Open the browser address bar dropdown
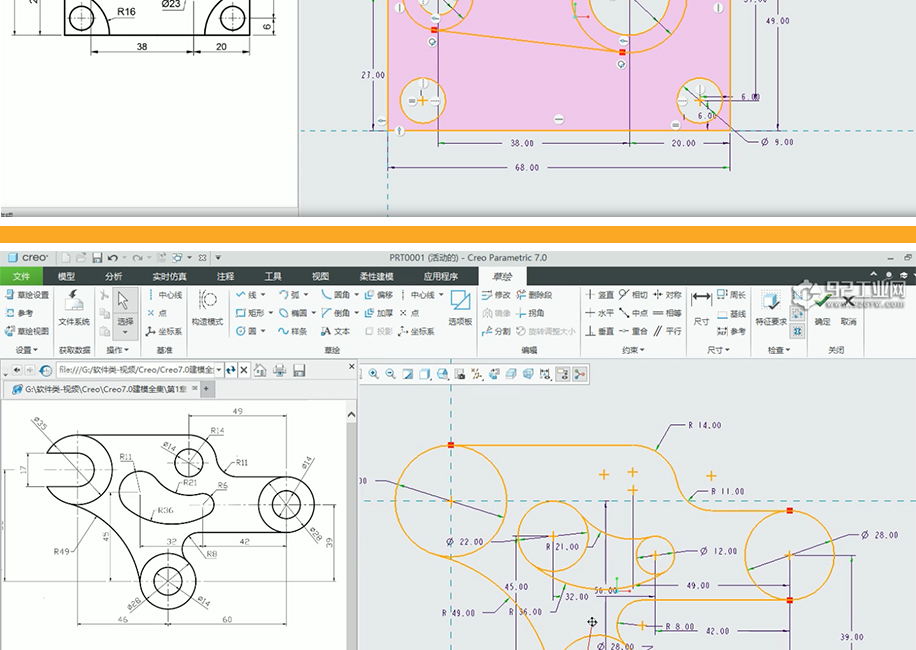This screenshot has width=916, height=650. (219, 370)
